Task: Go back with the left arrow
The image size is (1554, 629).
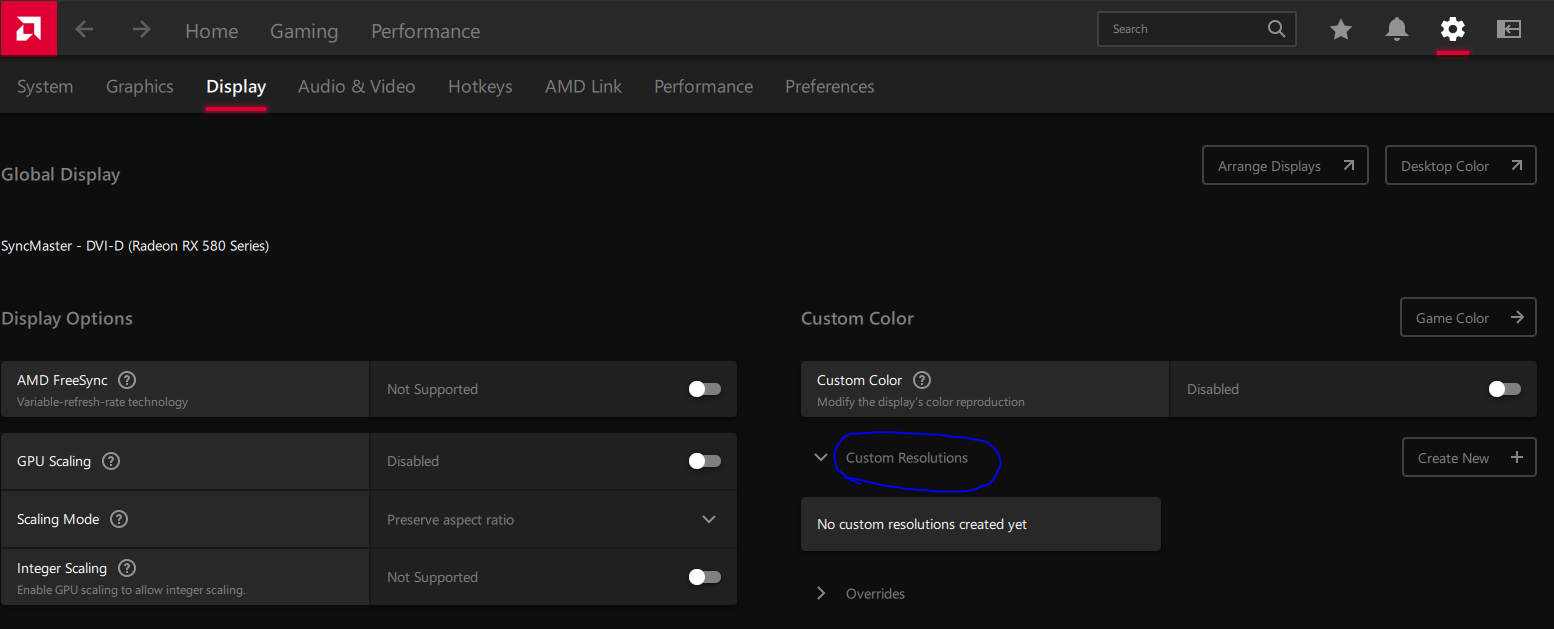Action: [x=84, y=30]
